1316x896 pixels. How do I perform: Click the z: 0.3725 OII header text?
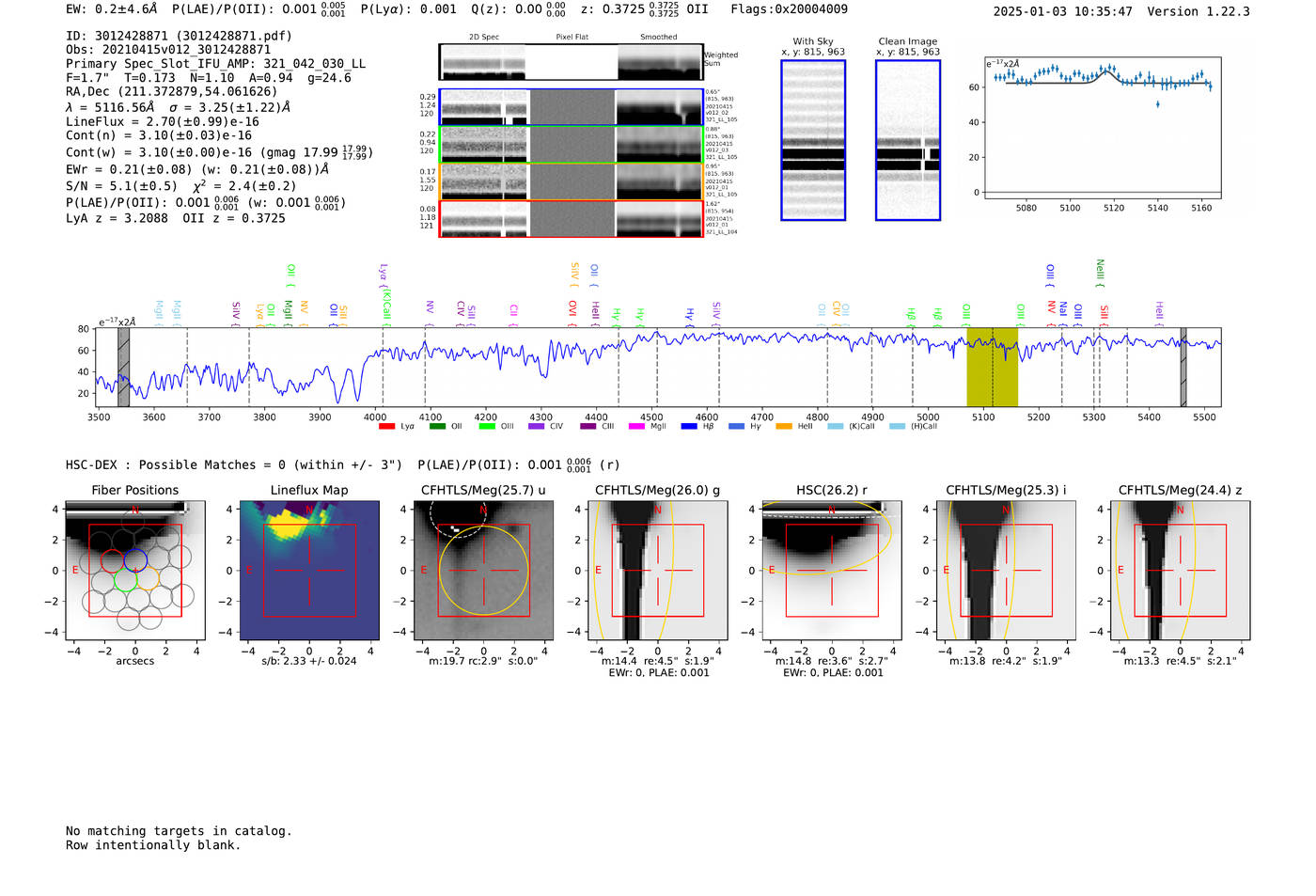pos(645,9)
